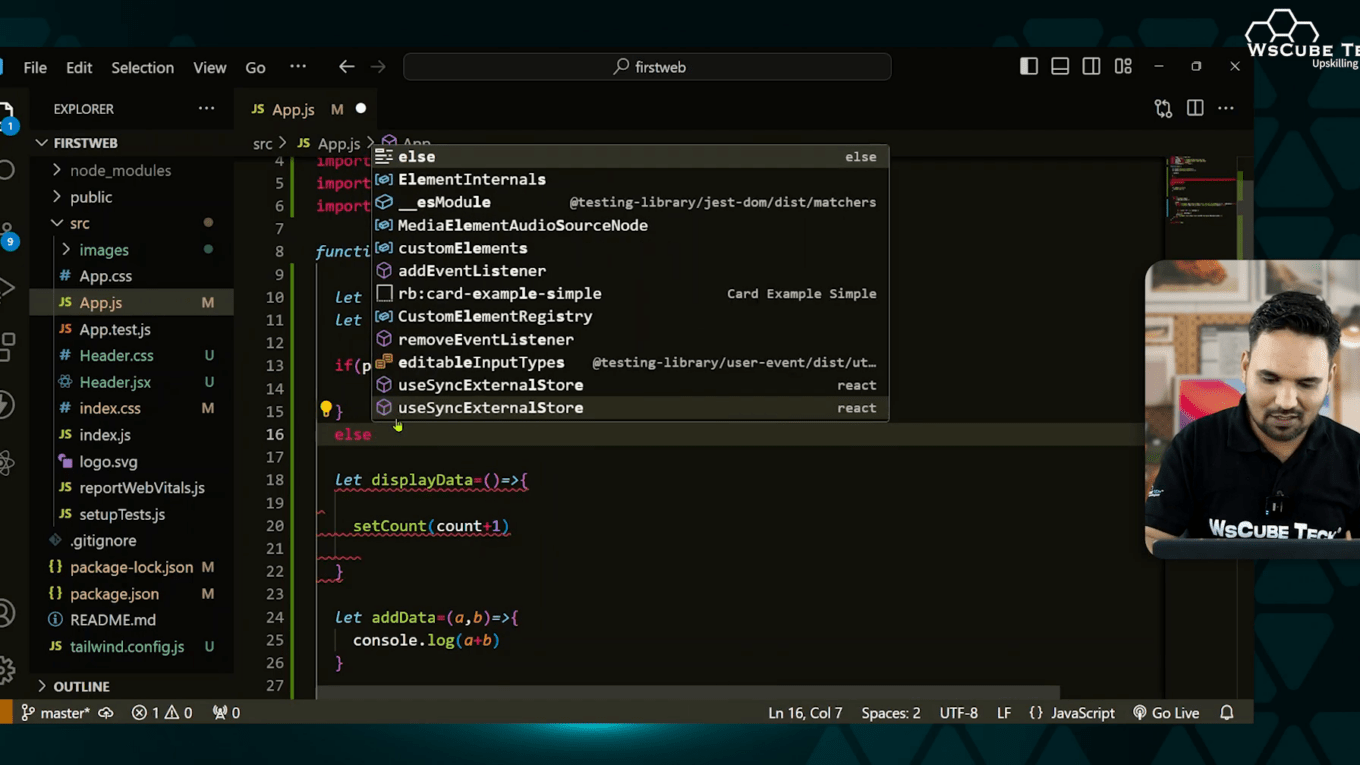Show more menu bar items via ellipsis
Viewport: 1360px width, 765px height.
(x=298, y=67)
